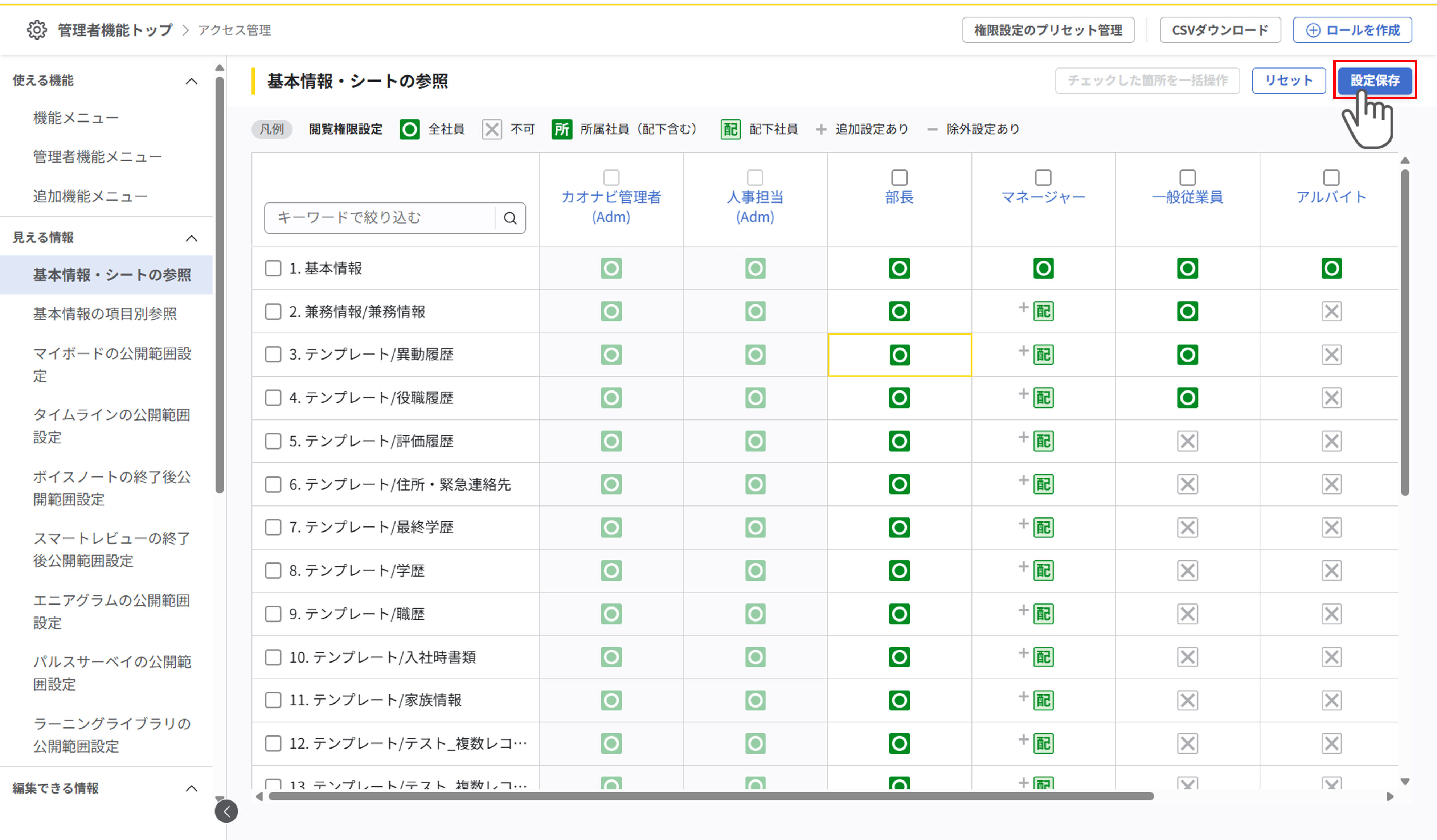
Task: Click 一般従業員 permission icon for 2. 兼務情報
Action: tap(1187, 311)
